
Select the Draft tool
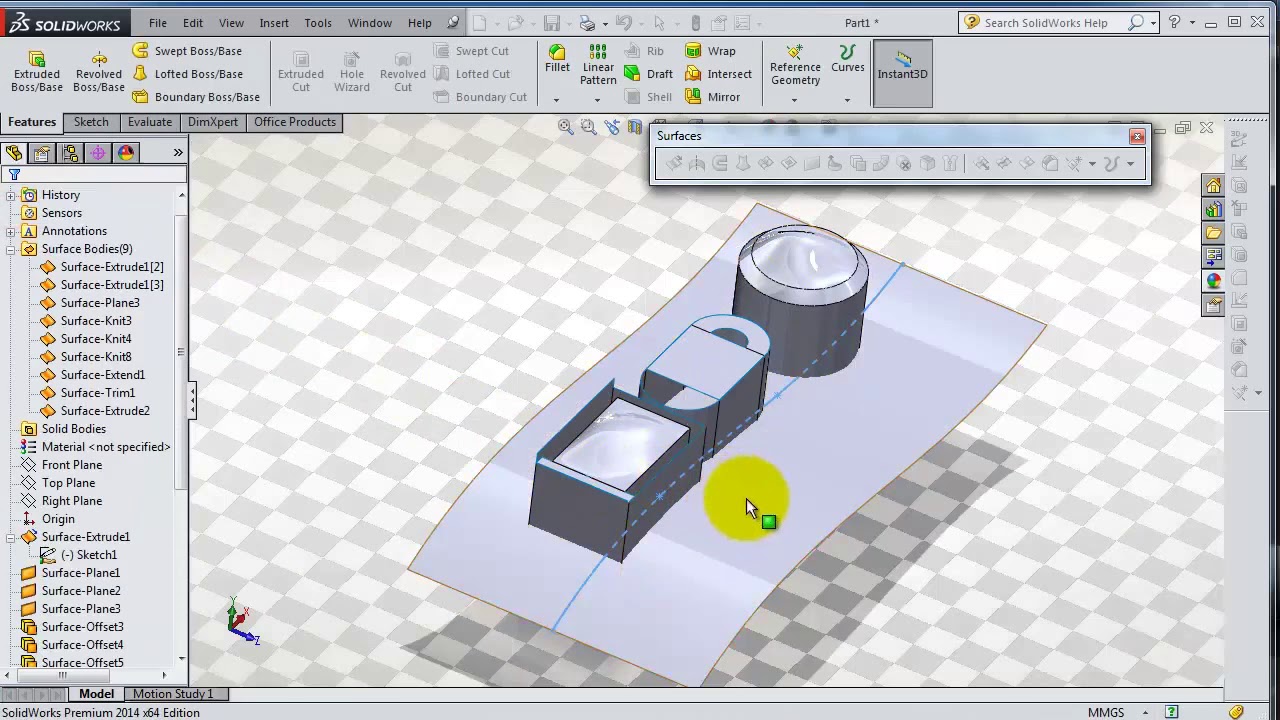[648, 74]
